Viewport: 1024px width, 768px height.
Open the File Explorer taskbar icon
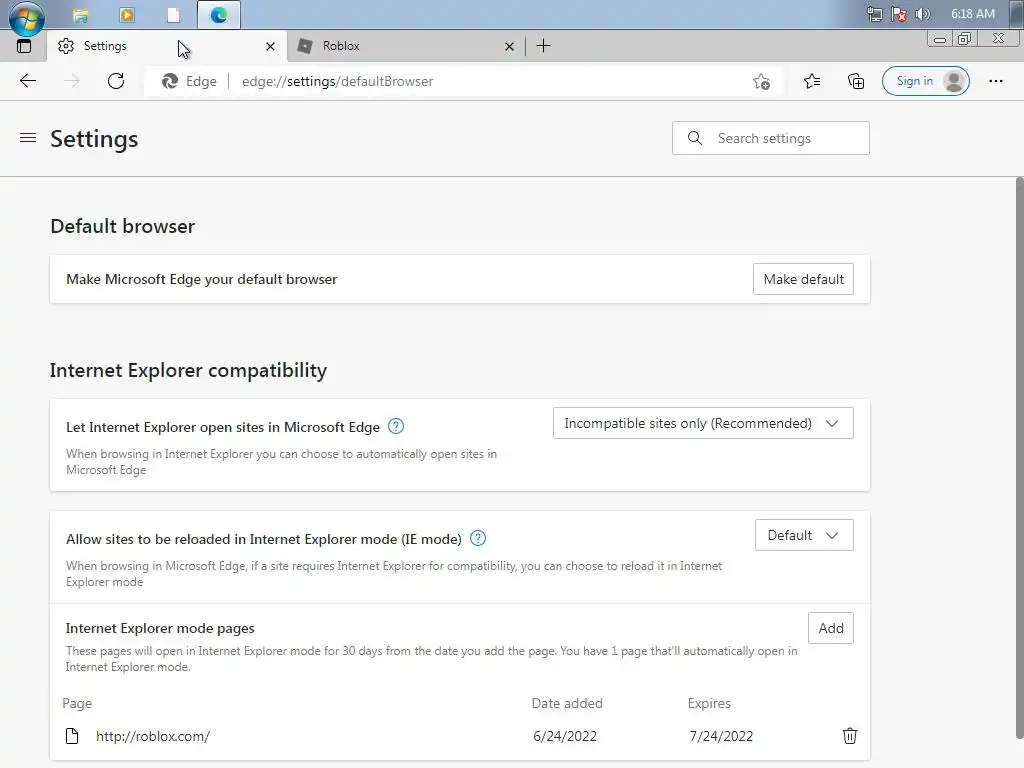pyautogui.click(x=80, y=15)
